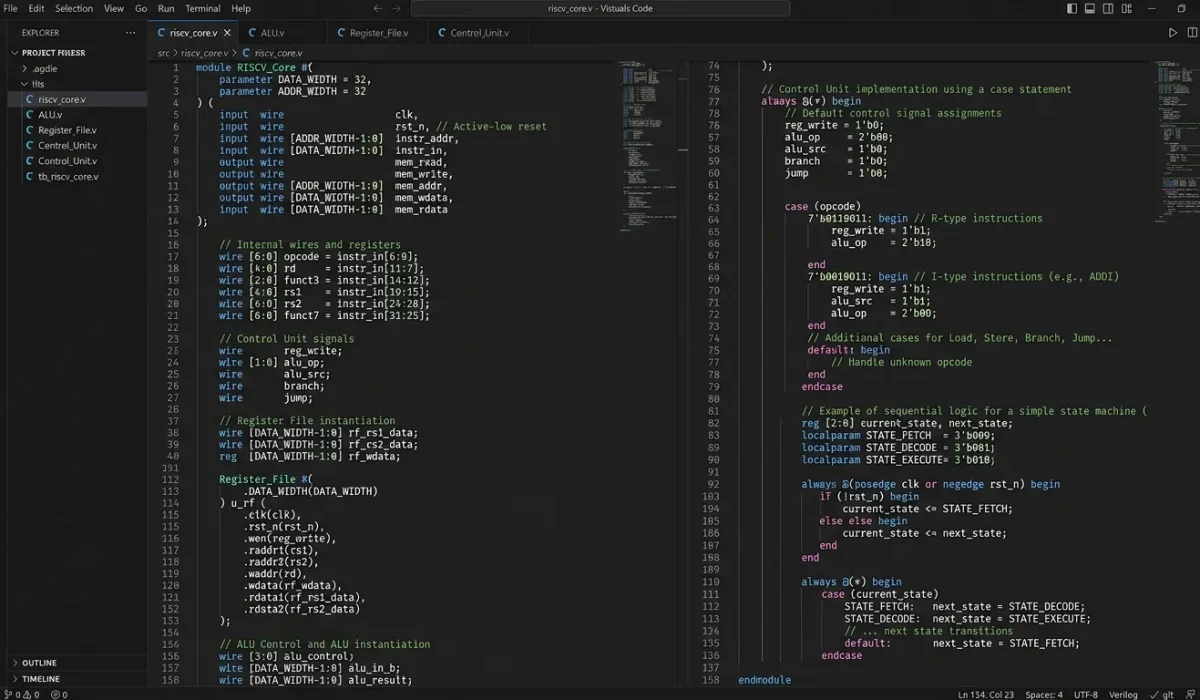Open the Go menu

click(141, 8)
